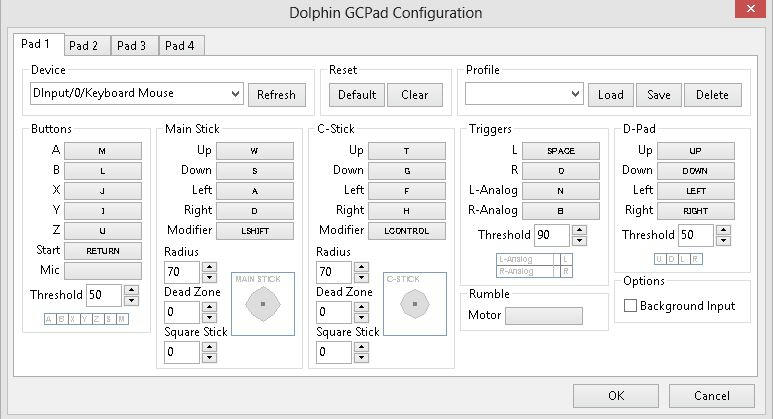This screenshot has height=419, width=773.
Task: Select the Pad 1 tab
Action: (38, 44)
